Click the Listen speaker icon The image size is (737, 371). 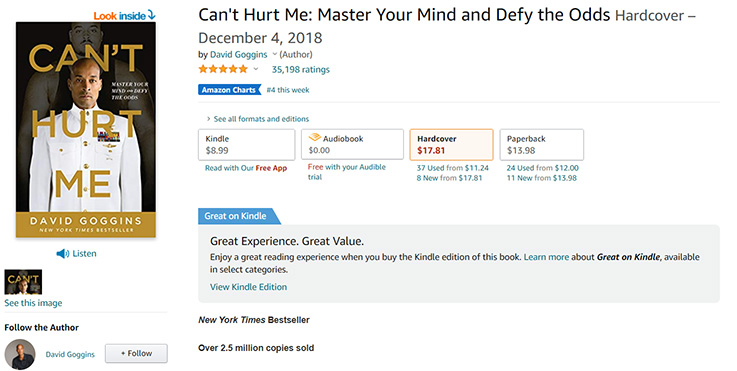[63, 254]
